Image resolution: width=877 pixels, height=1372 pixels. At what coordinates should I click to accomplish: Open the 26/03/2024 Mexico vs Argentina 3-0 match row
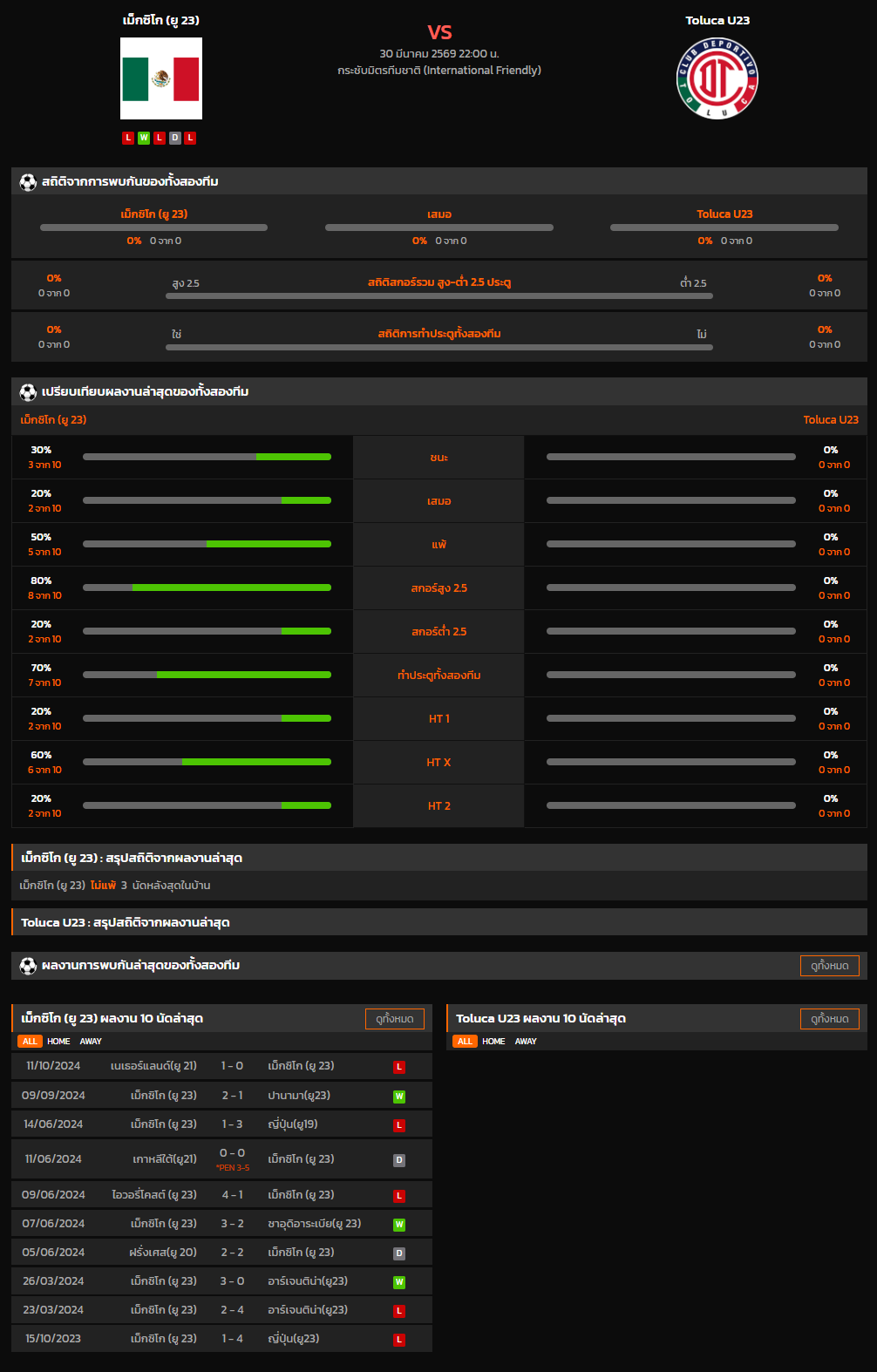click(x=221, y=1281)
